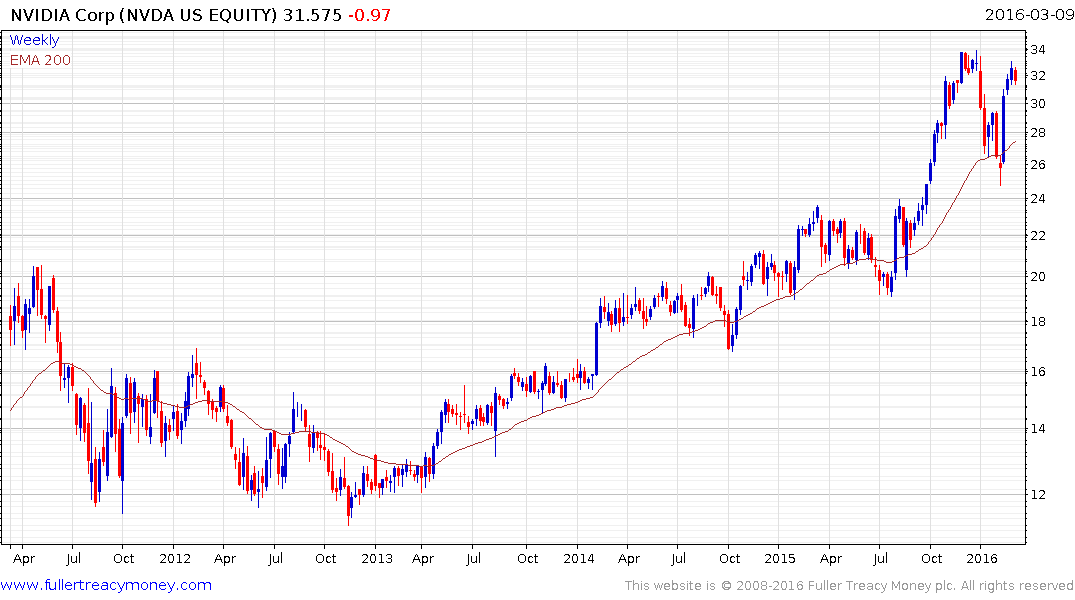Click the 2015 year label on time axis

[780, 558]
